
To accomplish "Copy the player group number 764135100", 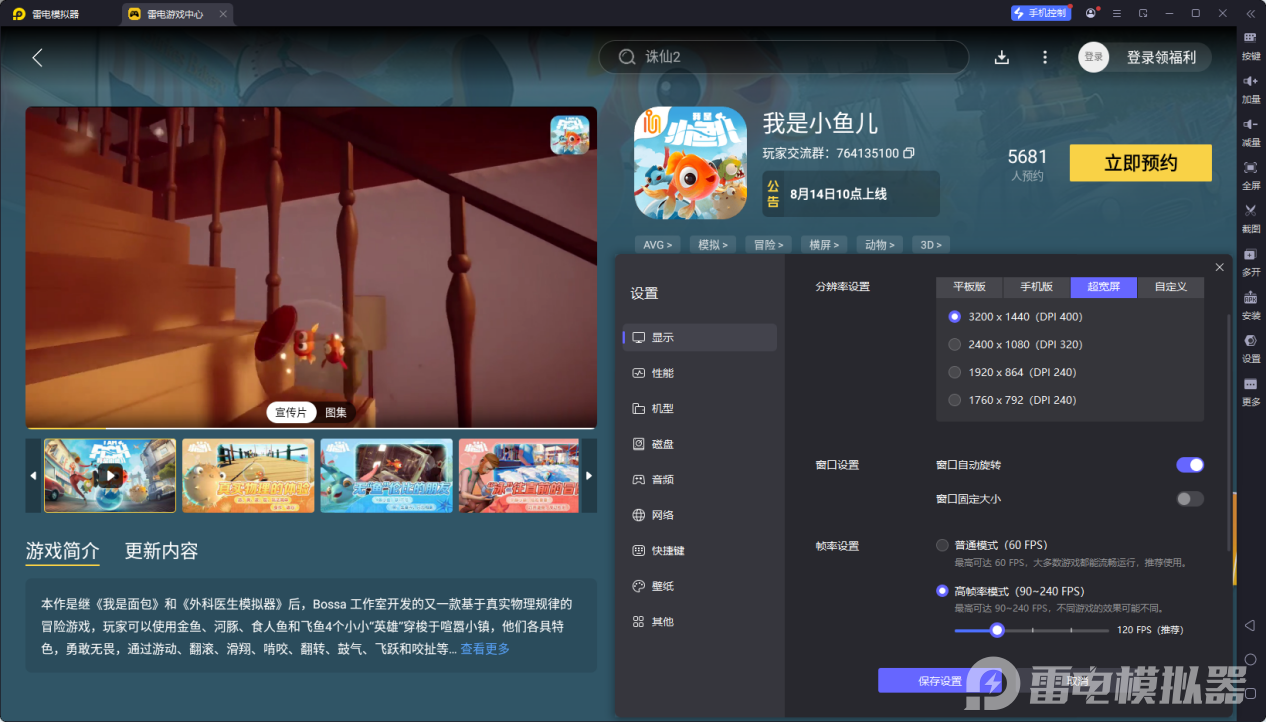I will click(909, 153).
